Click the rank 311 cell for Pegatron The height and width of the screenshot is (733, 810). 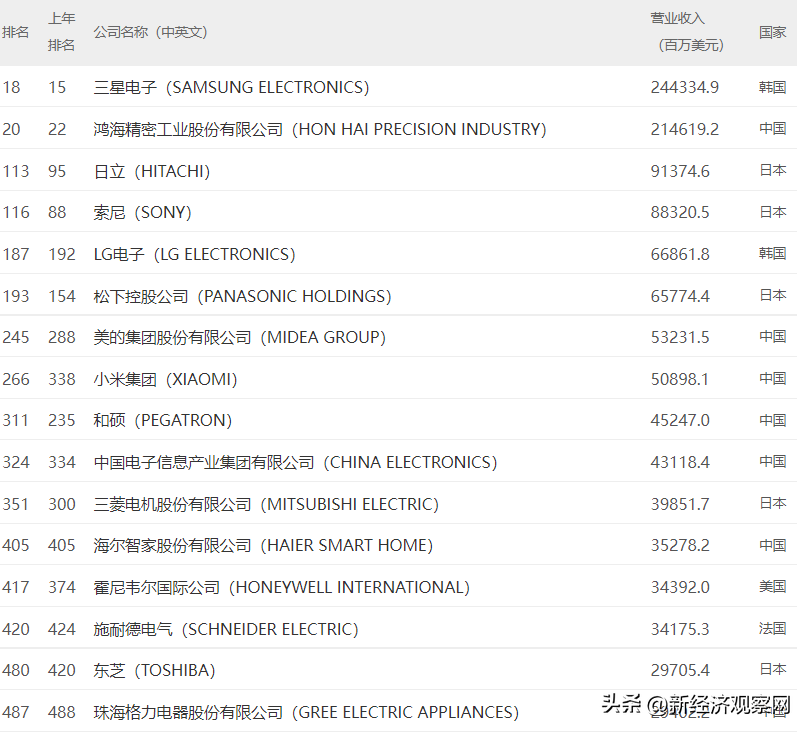pos(15,420)
